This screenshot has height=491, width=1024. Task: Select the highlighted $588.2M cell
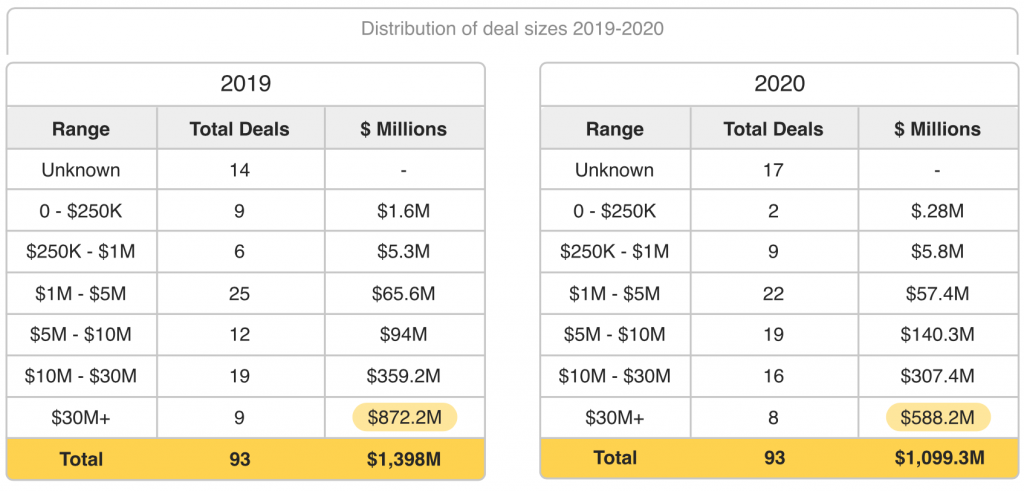tap(937, 417)
